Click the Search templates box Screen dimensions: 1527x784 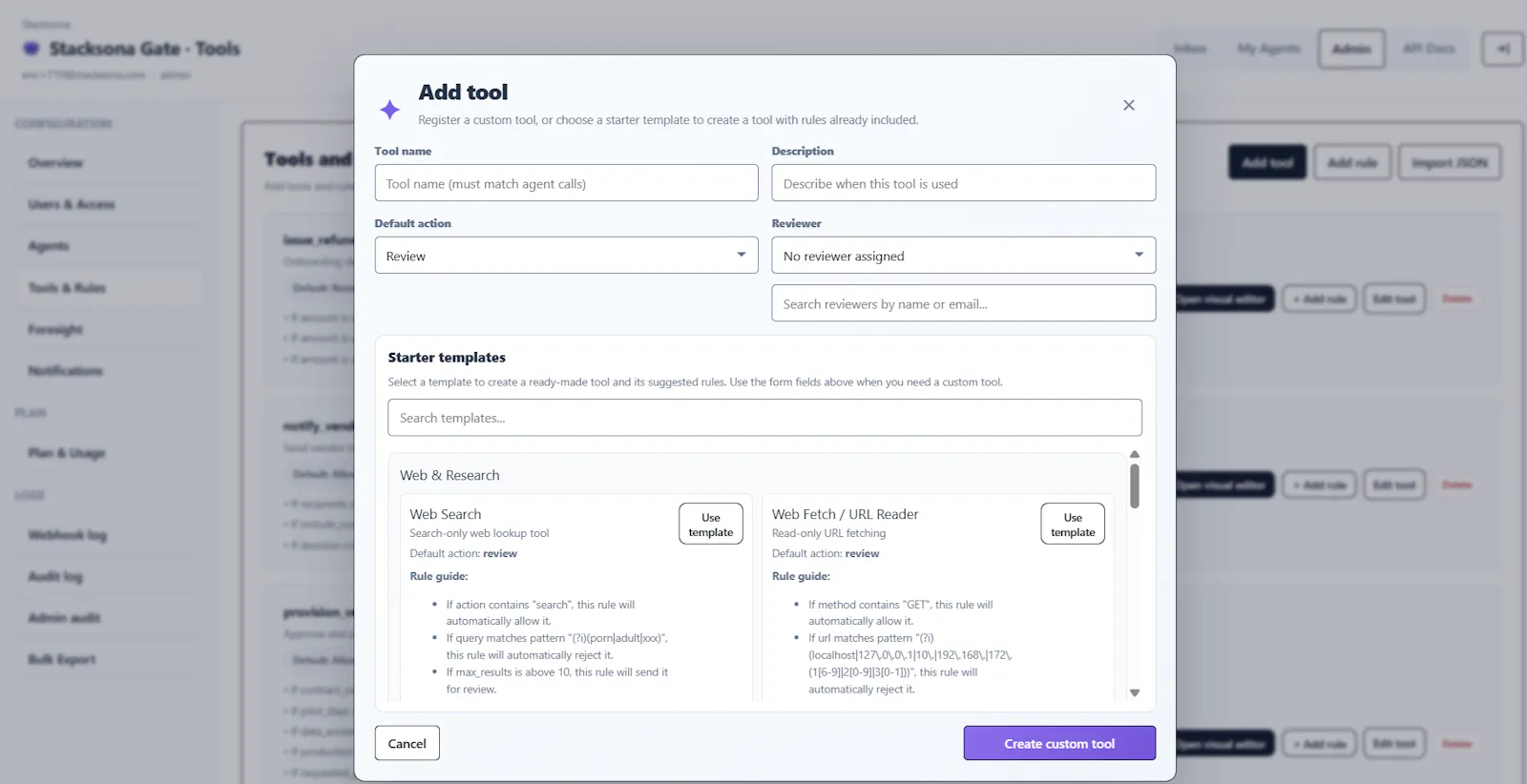(764, 418)
